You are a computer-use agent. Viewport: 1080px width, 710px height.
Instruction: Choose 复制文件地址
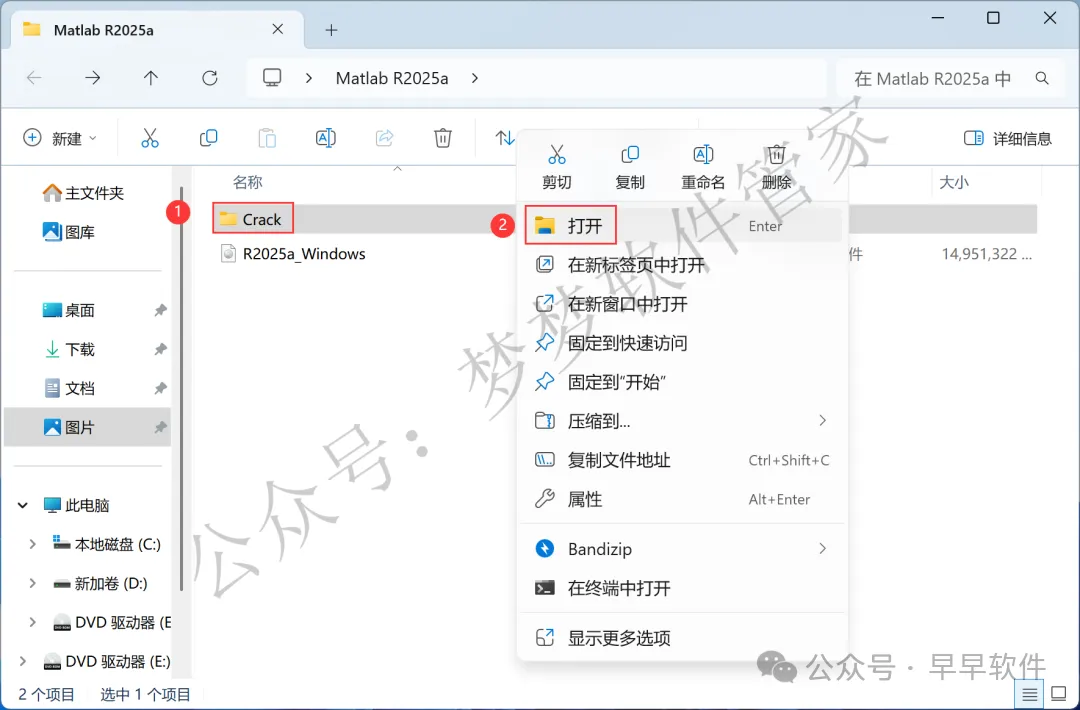[681, 460]
